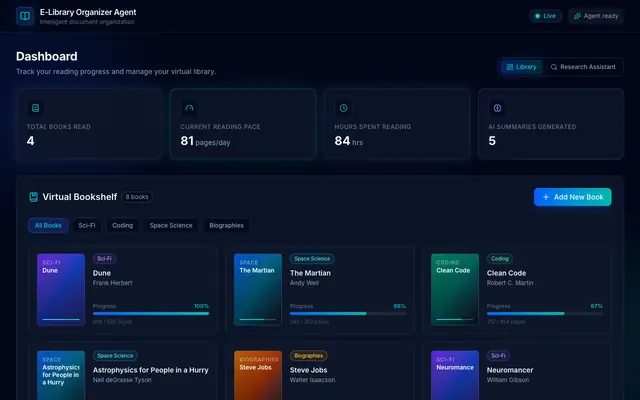Click the Add New Book button
Viewport: 640px width, 400px height.
pos(573,197)
